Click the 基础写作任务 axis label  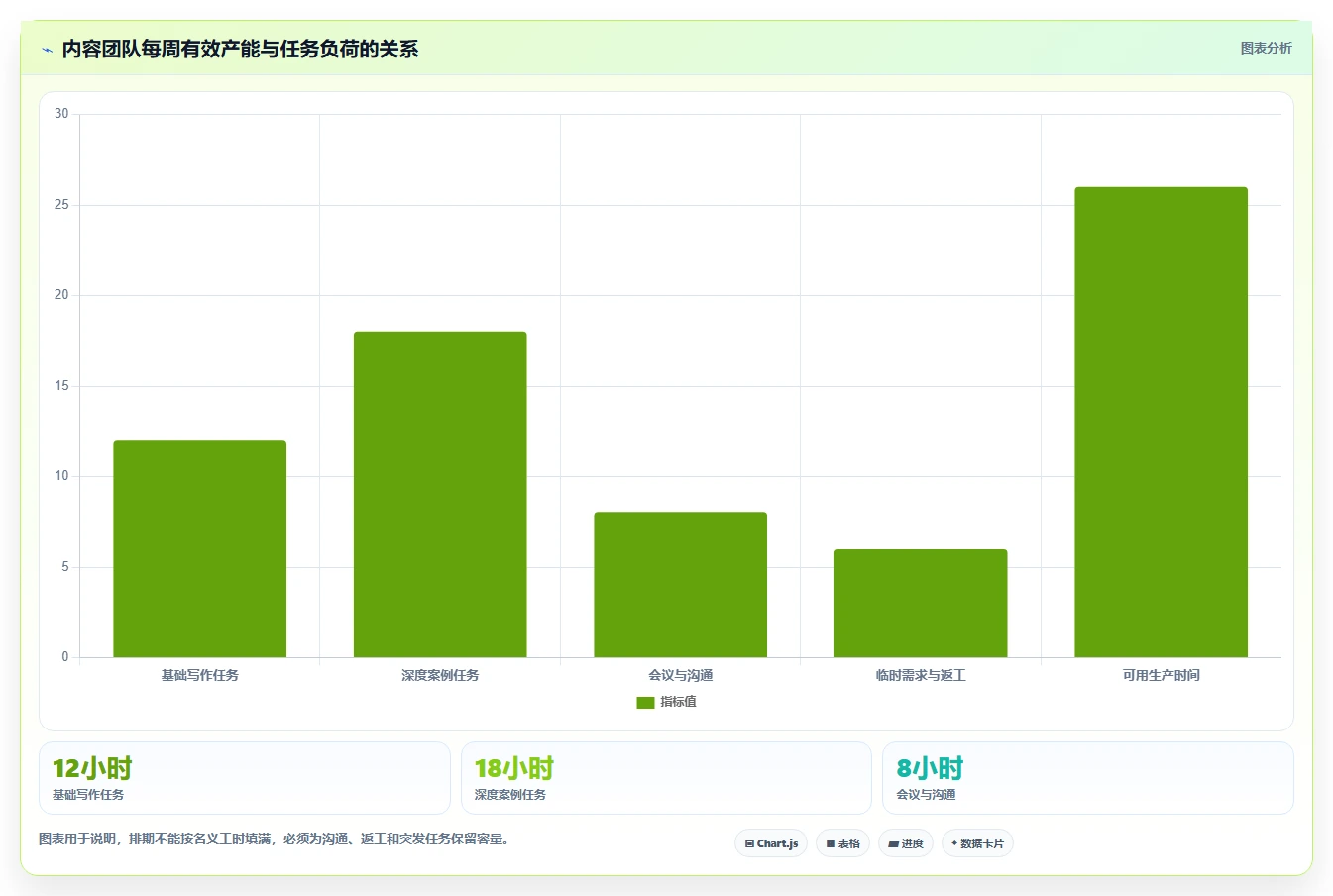[x=200, y=675]
